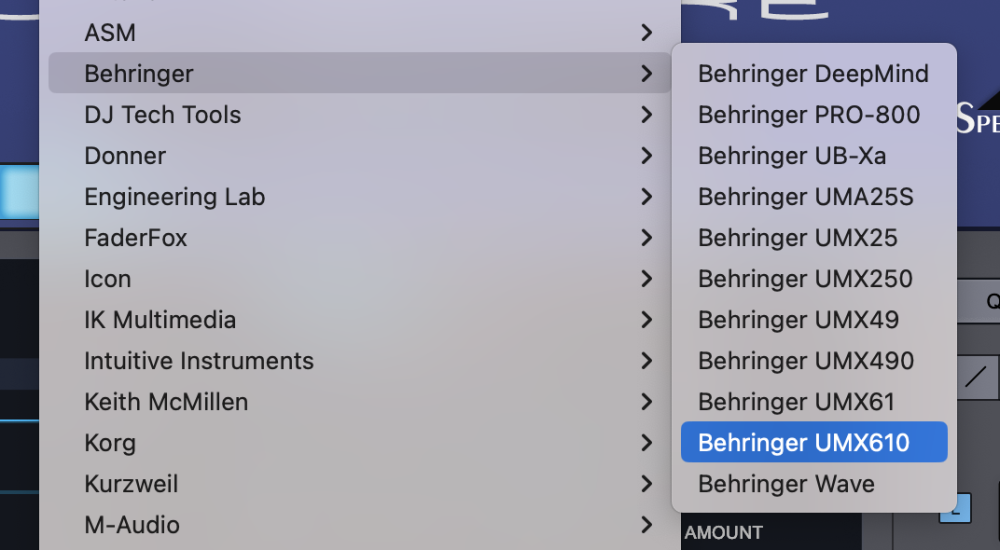This screenshot has height=550, width=1000.
Task: Select Behringer UMX250
Action: pos(805,279)
